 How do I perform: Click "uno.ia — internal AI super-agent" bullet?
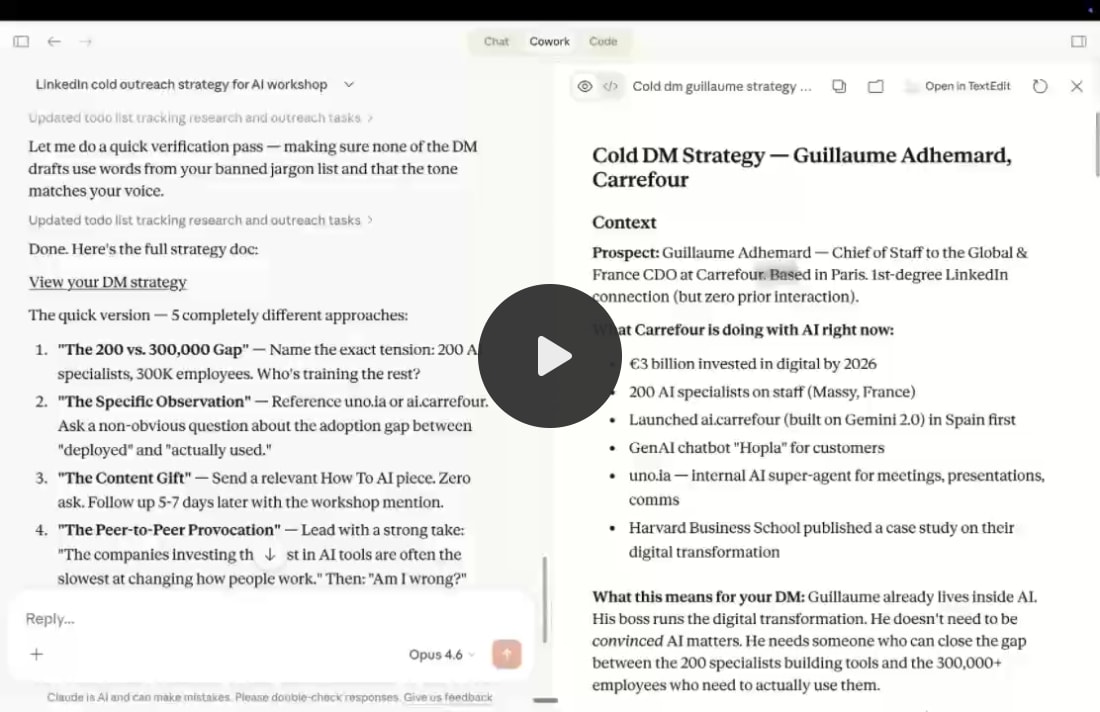tap(836, 488)
